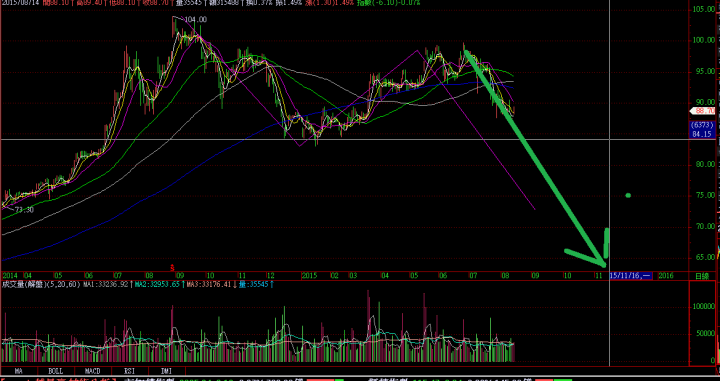Click the 104.00 high price annotation
The width and height of the screenshot is (720, 381).
coord(196,19)
